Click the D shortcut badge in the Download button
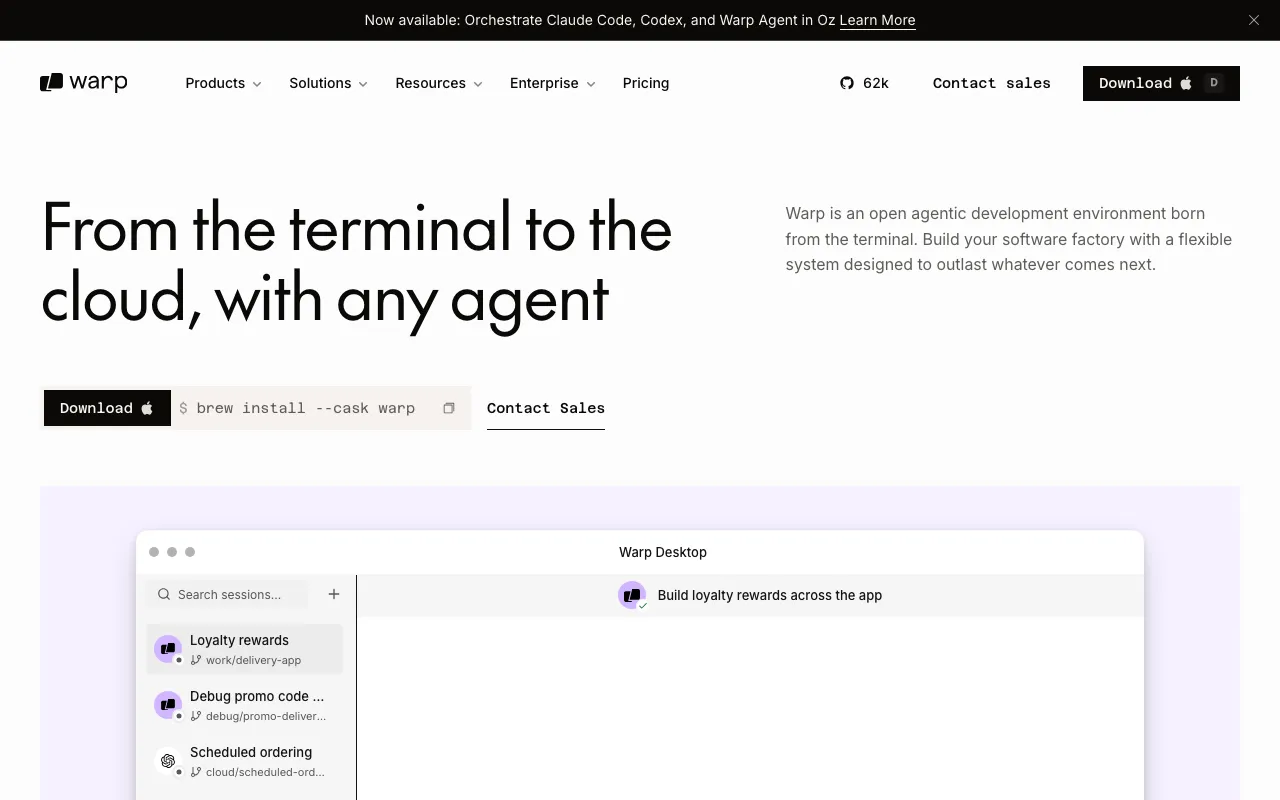The height and width of the screenshot is (800, 1280). point(1214,83)
